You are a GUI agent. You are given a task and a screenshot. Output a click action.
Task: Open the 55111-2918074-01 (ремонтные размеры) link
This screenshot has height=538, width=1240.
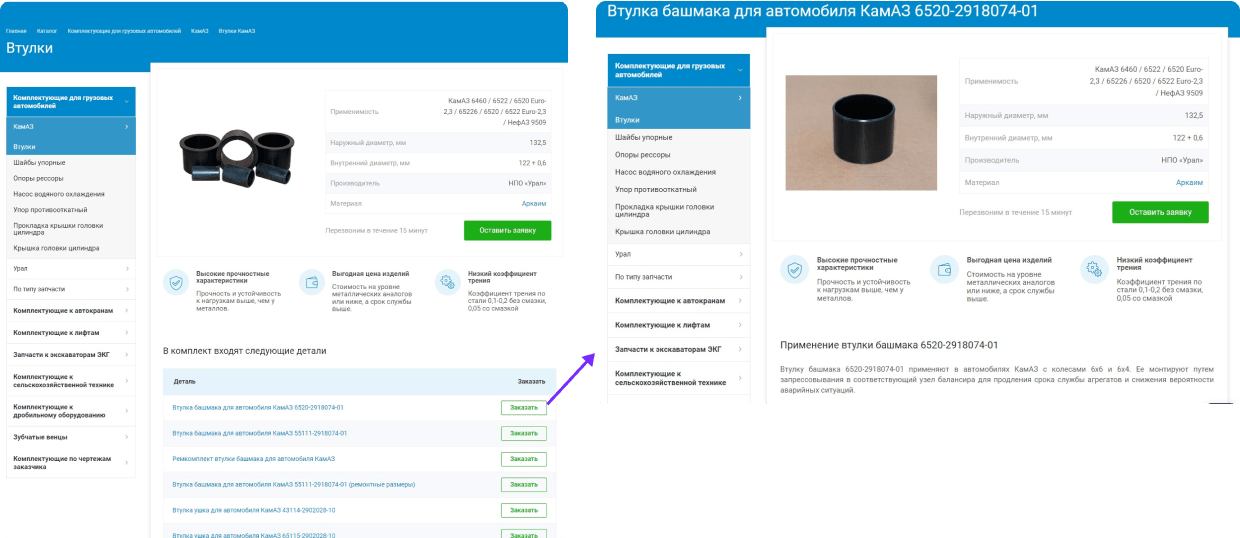coord(294,484)
